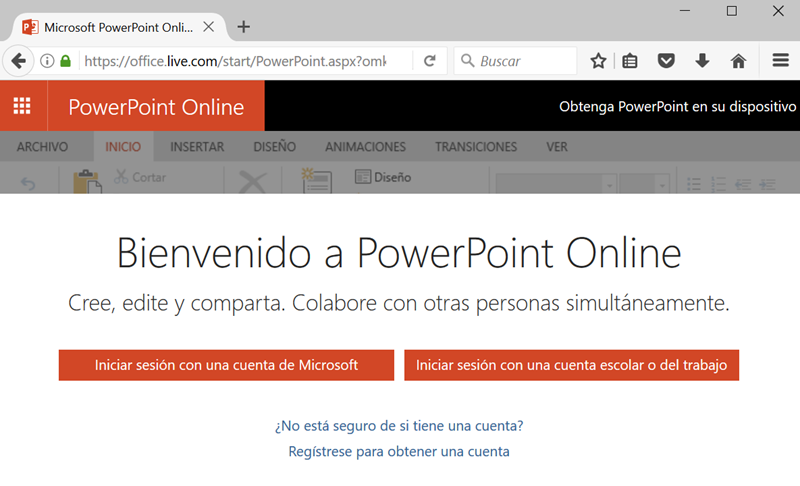Increase the list indent level

(x=767, y=184)
